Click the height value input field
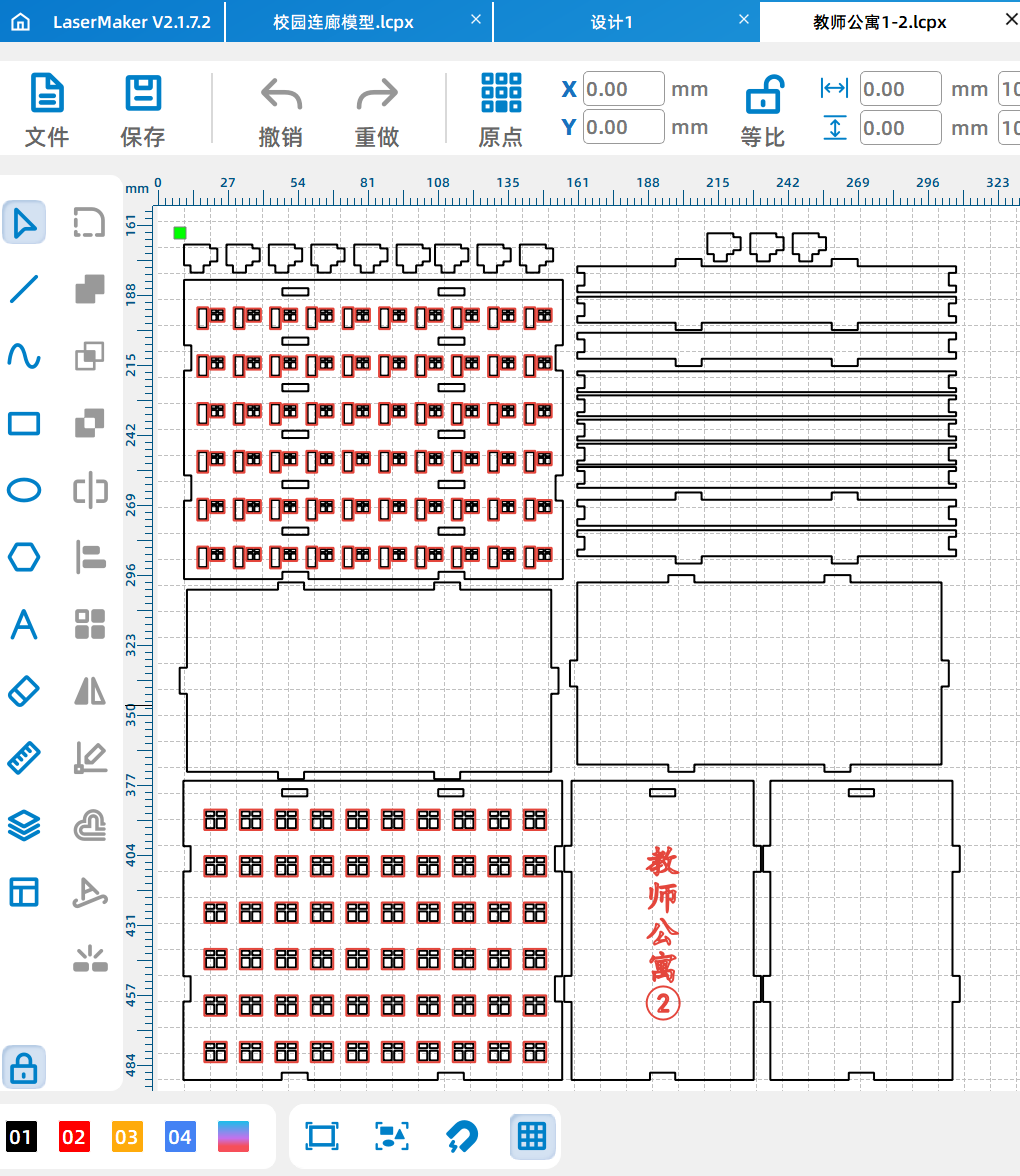1020x1176 pixels. pyautogui.click(x=900, y=128)
